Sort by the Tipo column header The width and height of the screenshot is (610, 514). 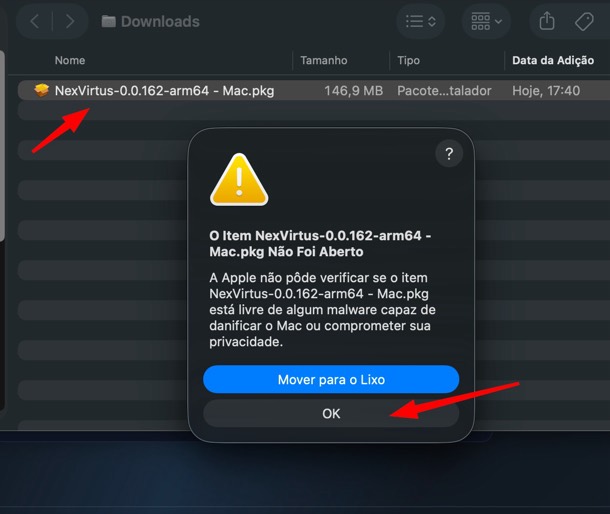tap(408, 60)
